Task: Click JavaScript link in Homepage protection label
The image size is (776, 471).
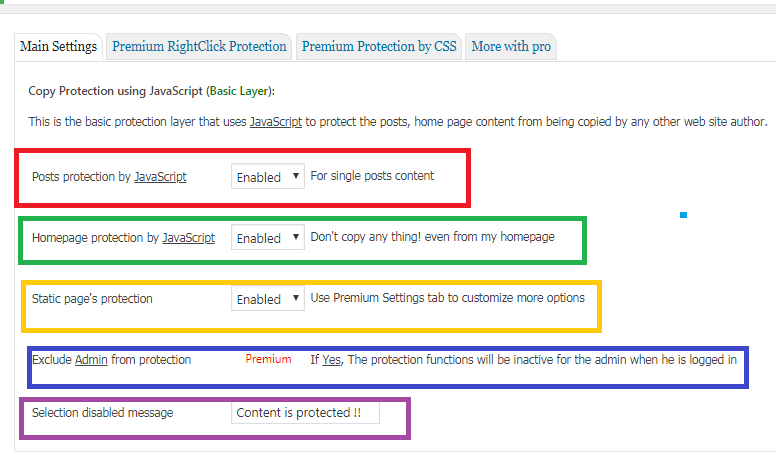Action: click(x=188, y=238)
